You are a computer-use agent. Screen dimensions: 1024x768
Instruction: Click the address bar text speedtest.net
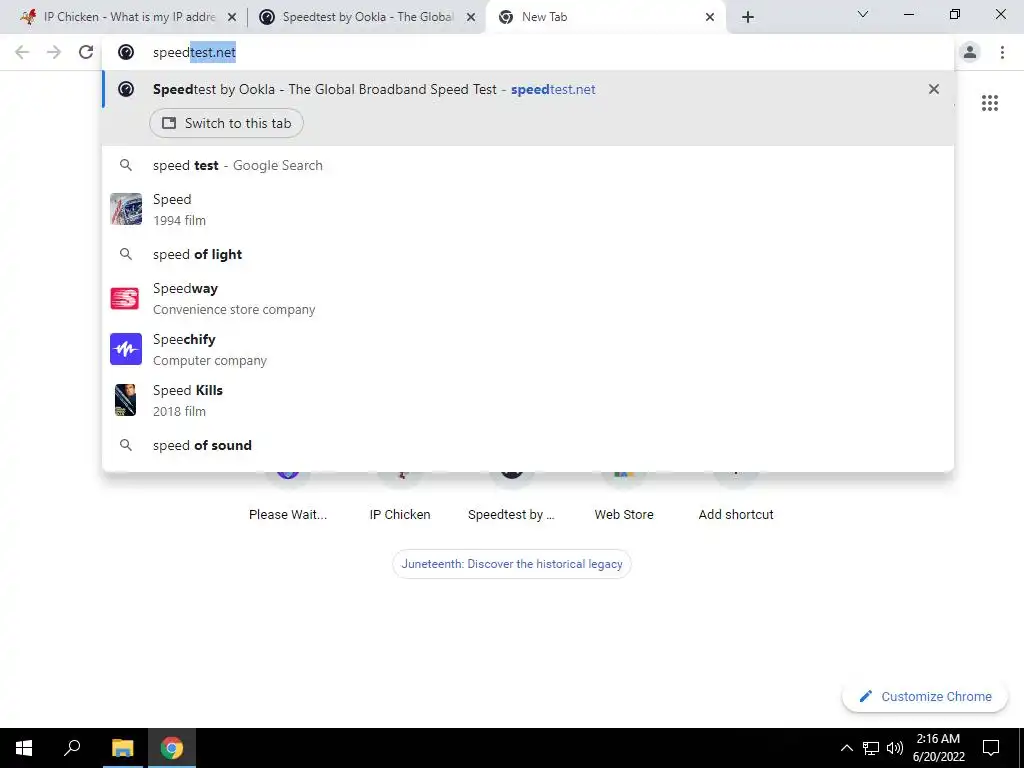click(x=194, y=52)
